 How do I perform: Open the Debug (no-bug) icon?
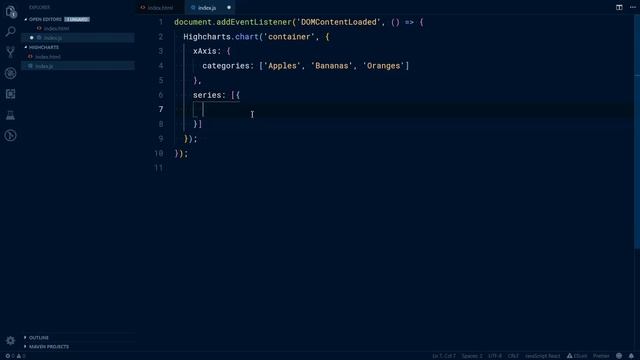click(11, 73)
